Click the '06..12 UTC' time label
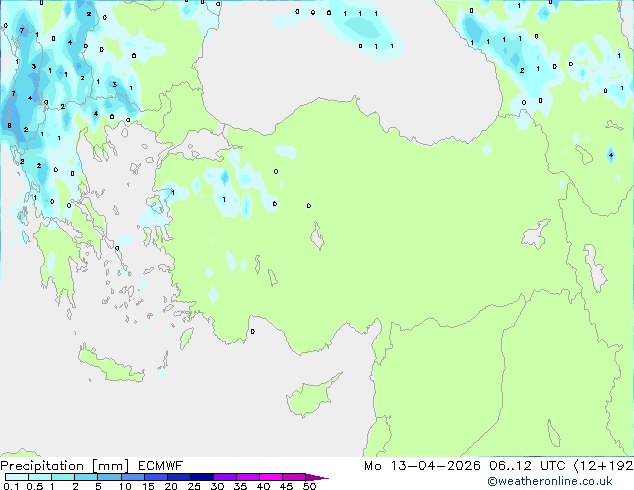The image size is (634, 490). 527,466
